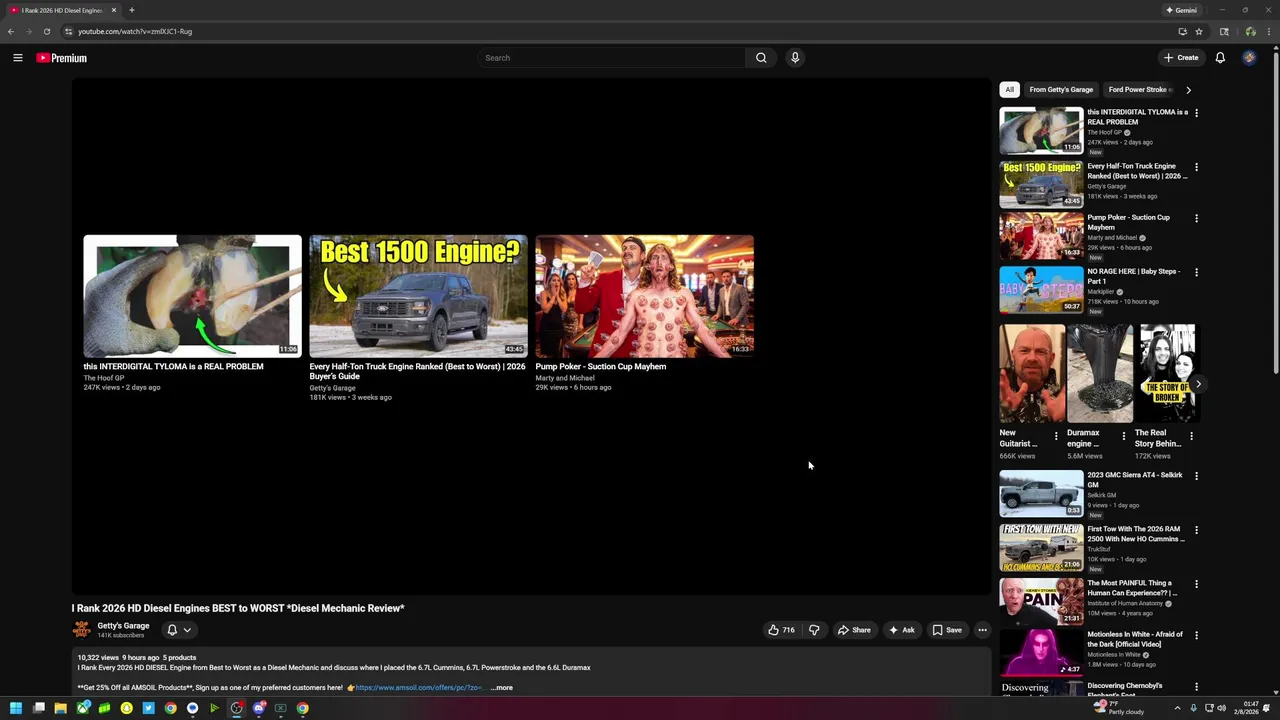Screen dimensions: 1280x720
Task: Click the Create button
Action: (1181, 58)
